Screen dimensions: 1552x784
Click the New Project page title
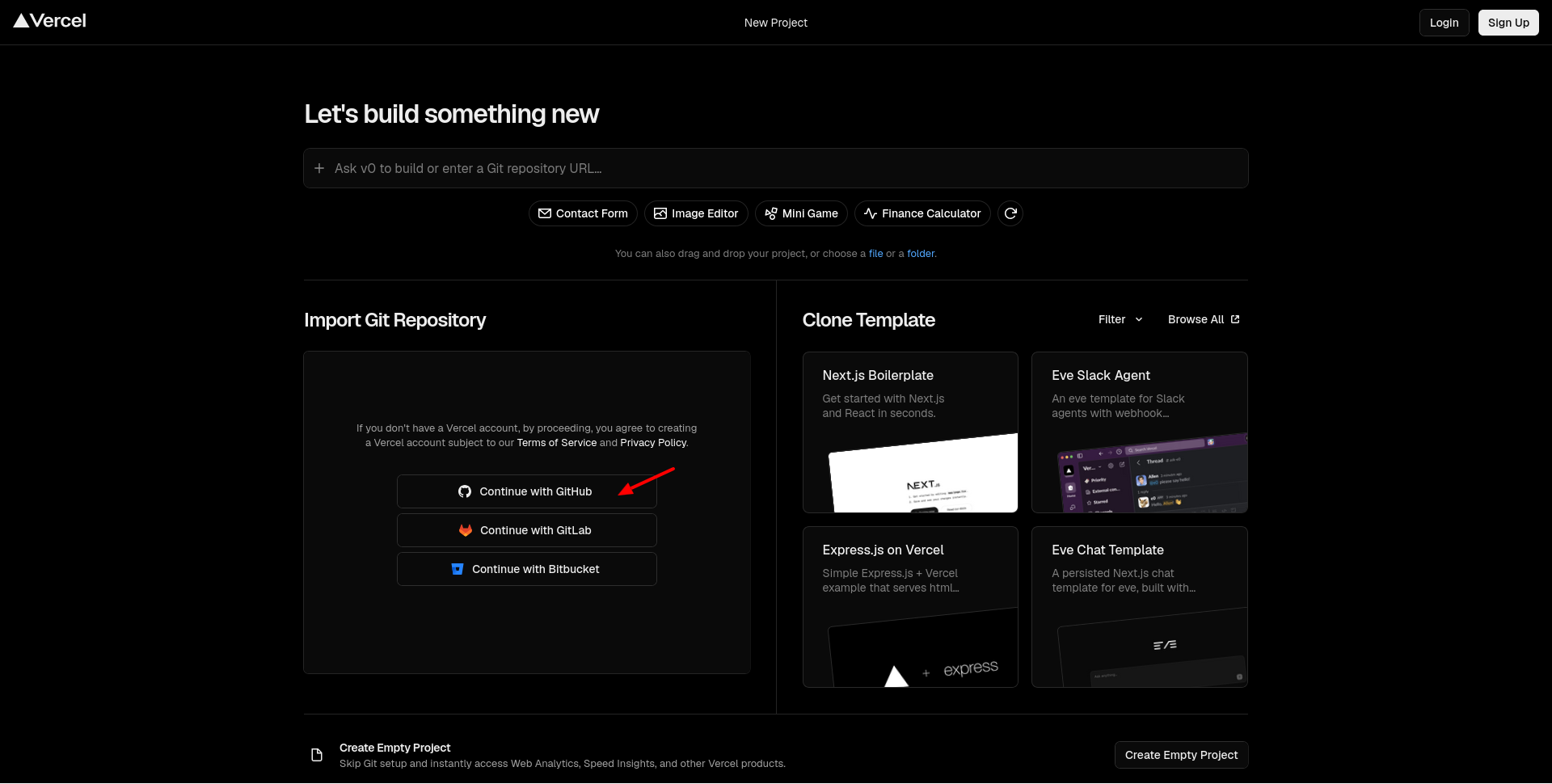tap(776, 23)
